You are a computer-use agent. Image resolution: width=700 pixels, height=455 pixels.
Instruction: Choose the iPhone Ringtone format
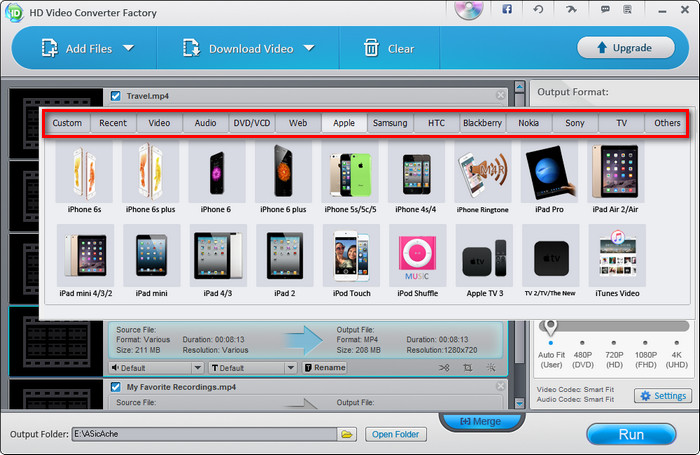coord(483,178)
